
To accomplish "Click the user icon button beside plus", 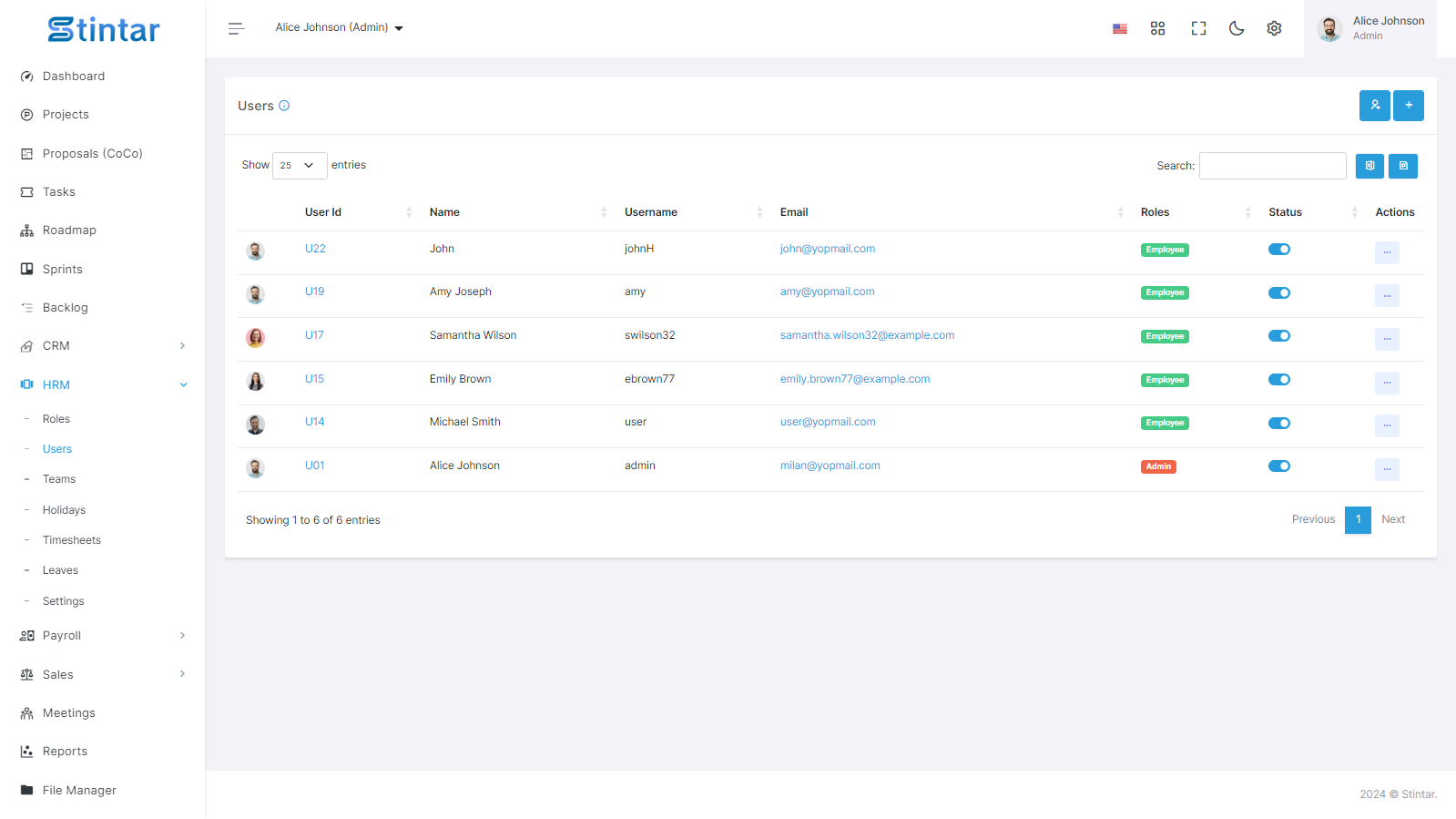I will 1375,106.
